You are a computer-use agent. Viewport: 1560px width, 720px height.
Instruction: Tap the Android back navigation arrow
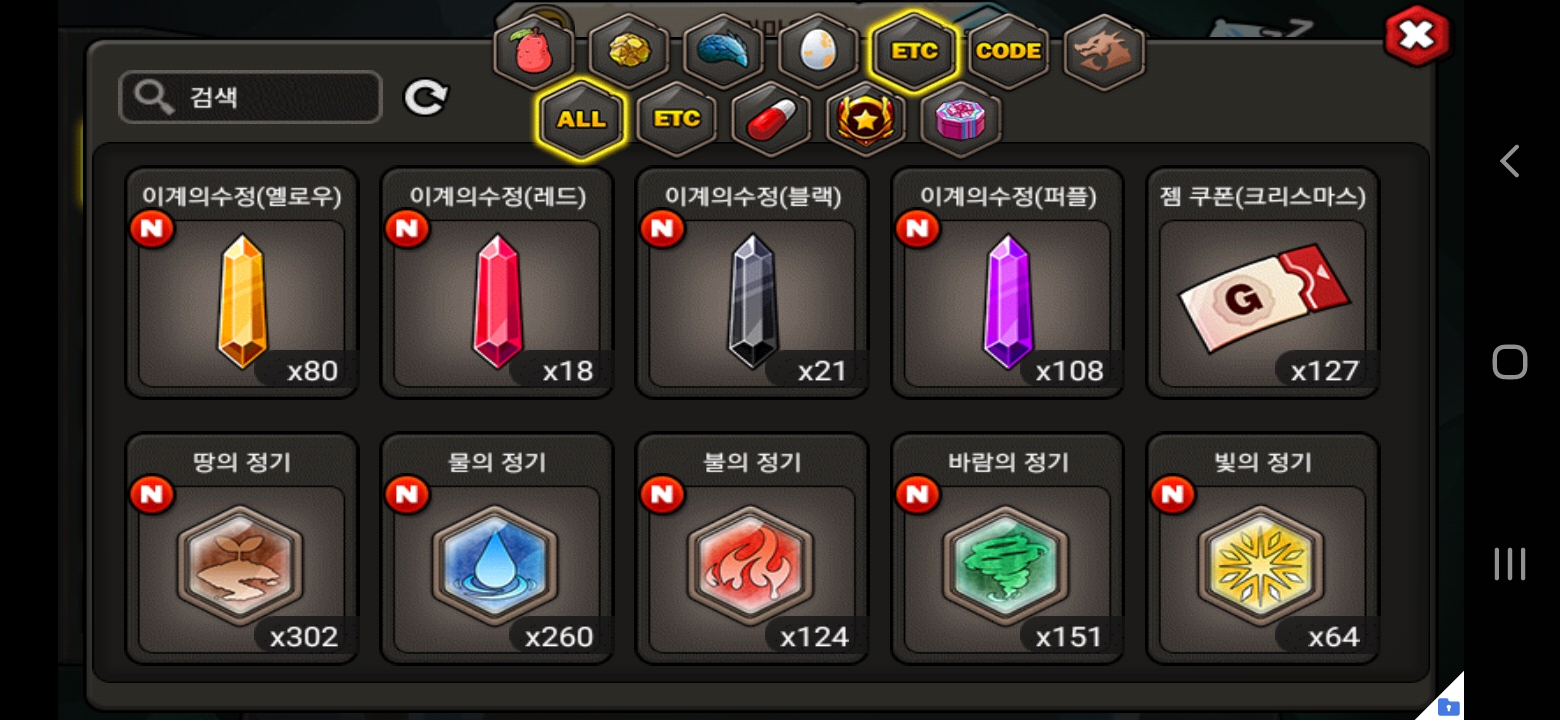[x=1510, y=161]
